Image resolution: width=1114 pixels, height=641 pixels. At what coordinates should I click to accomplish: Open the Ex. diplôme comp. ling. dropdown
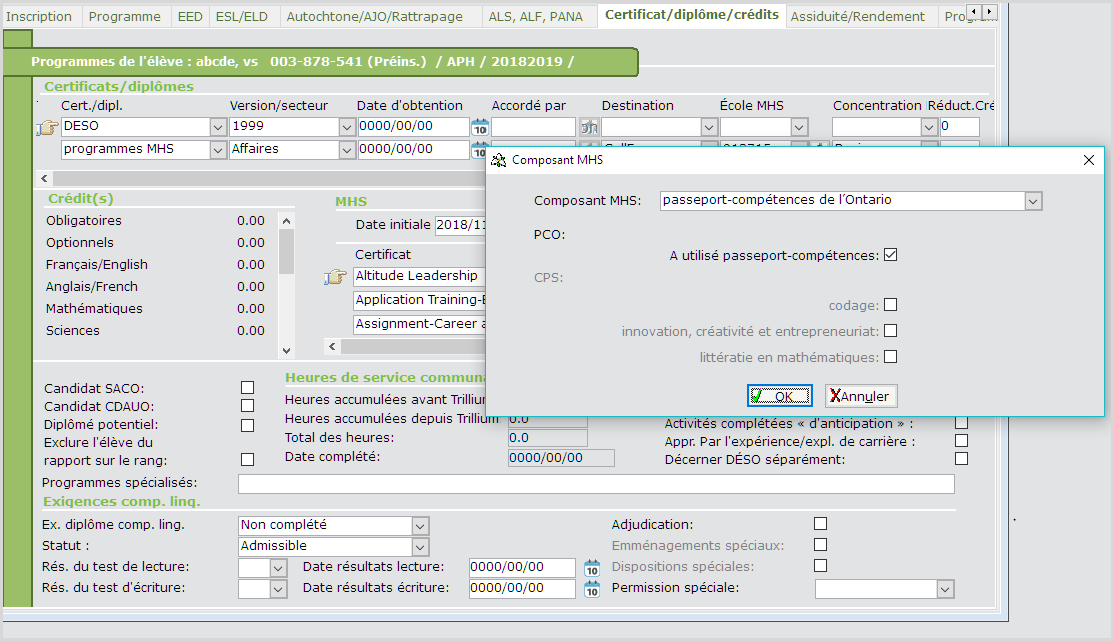420,526
